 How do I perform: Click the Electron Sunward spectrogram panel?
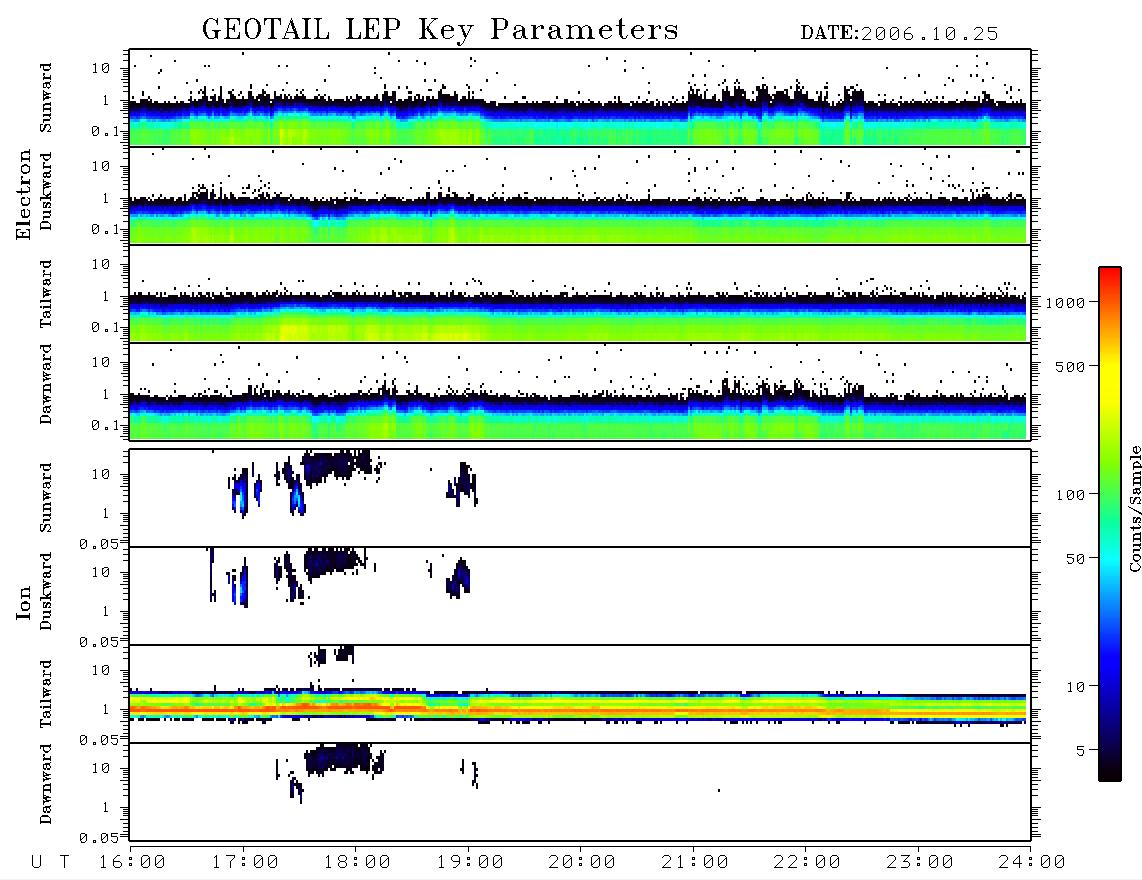point(580,98)
